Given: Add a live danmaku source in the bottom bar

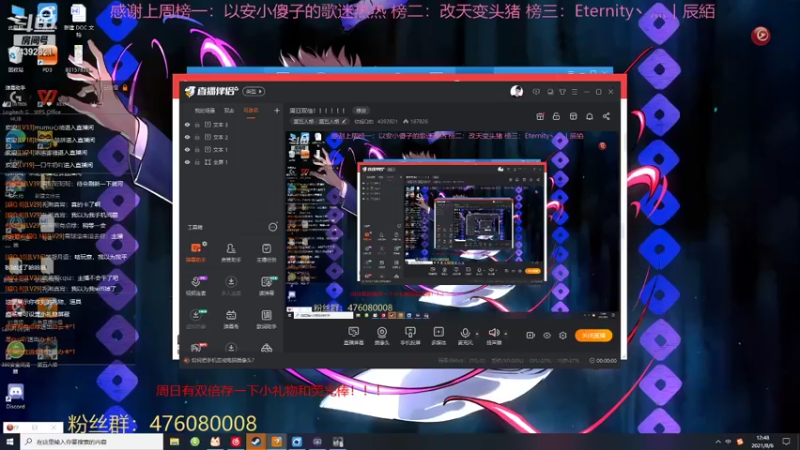Looking at the screenshot, I should tap(354, 335).
